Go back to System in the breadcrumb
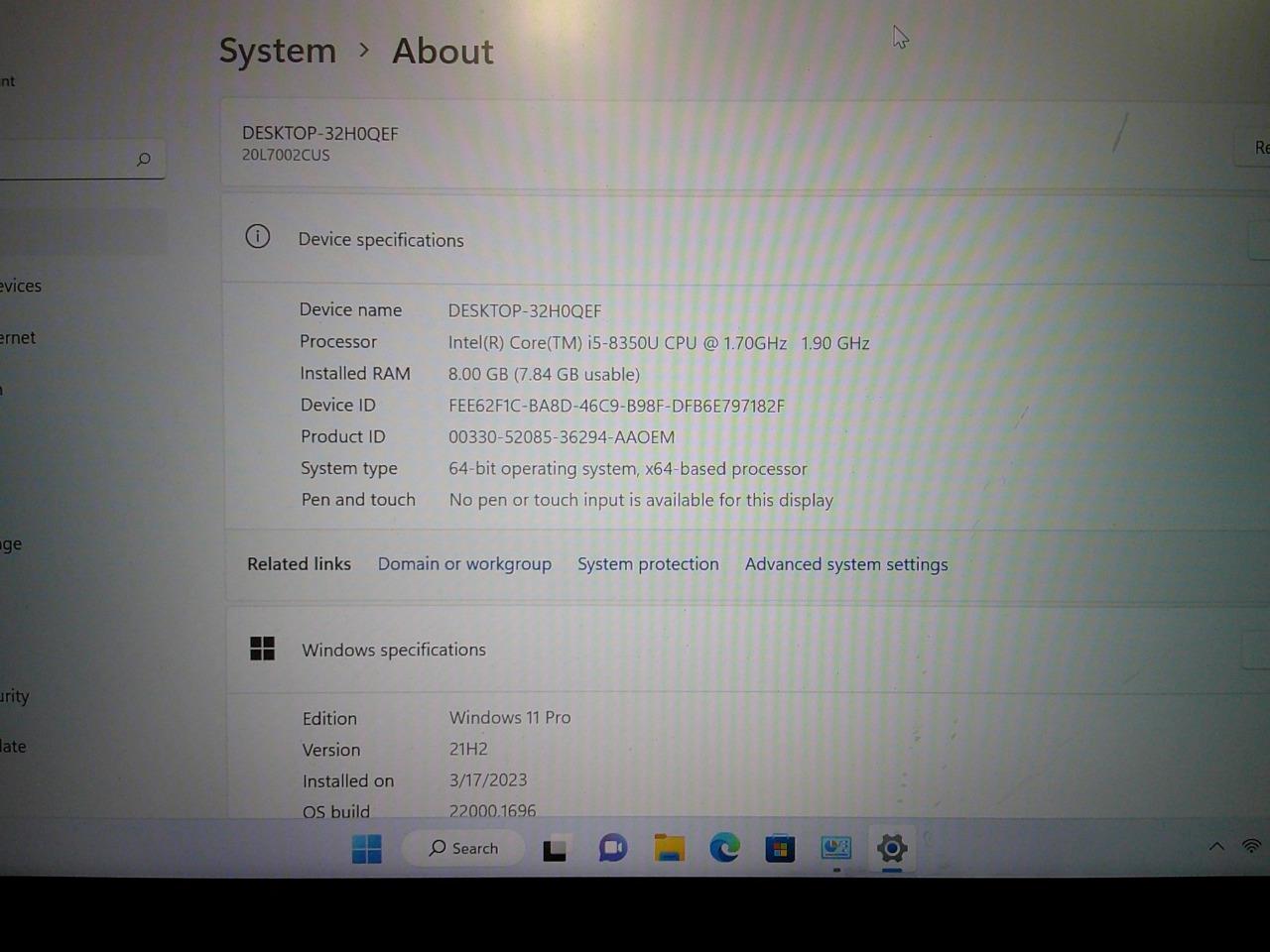Screen dimensions: 1270x952 (278, 51)
